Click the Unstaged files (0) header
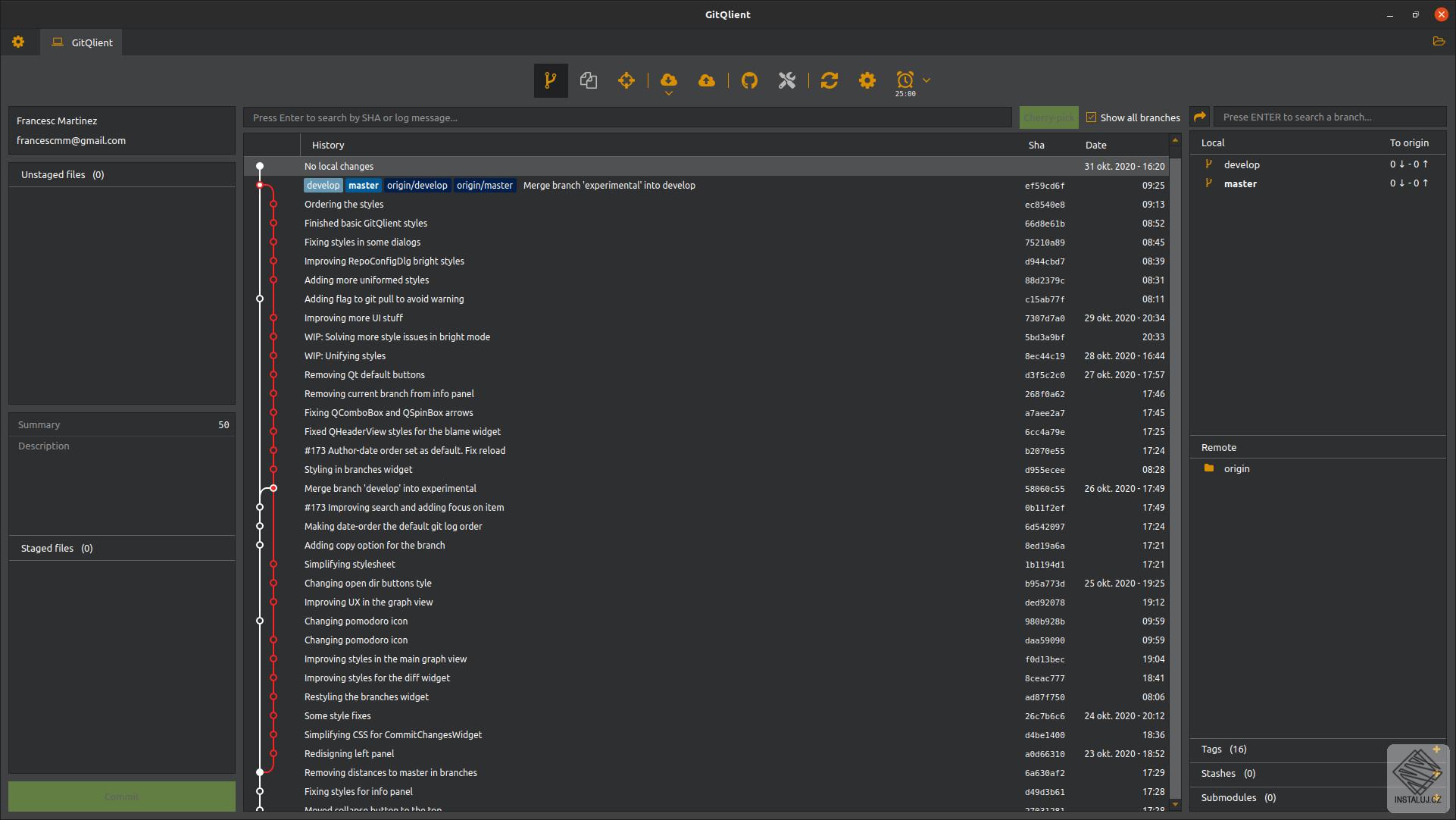This screenshot has height=820, width=1456. [122, 174]
